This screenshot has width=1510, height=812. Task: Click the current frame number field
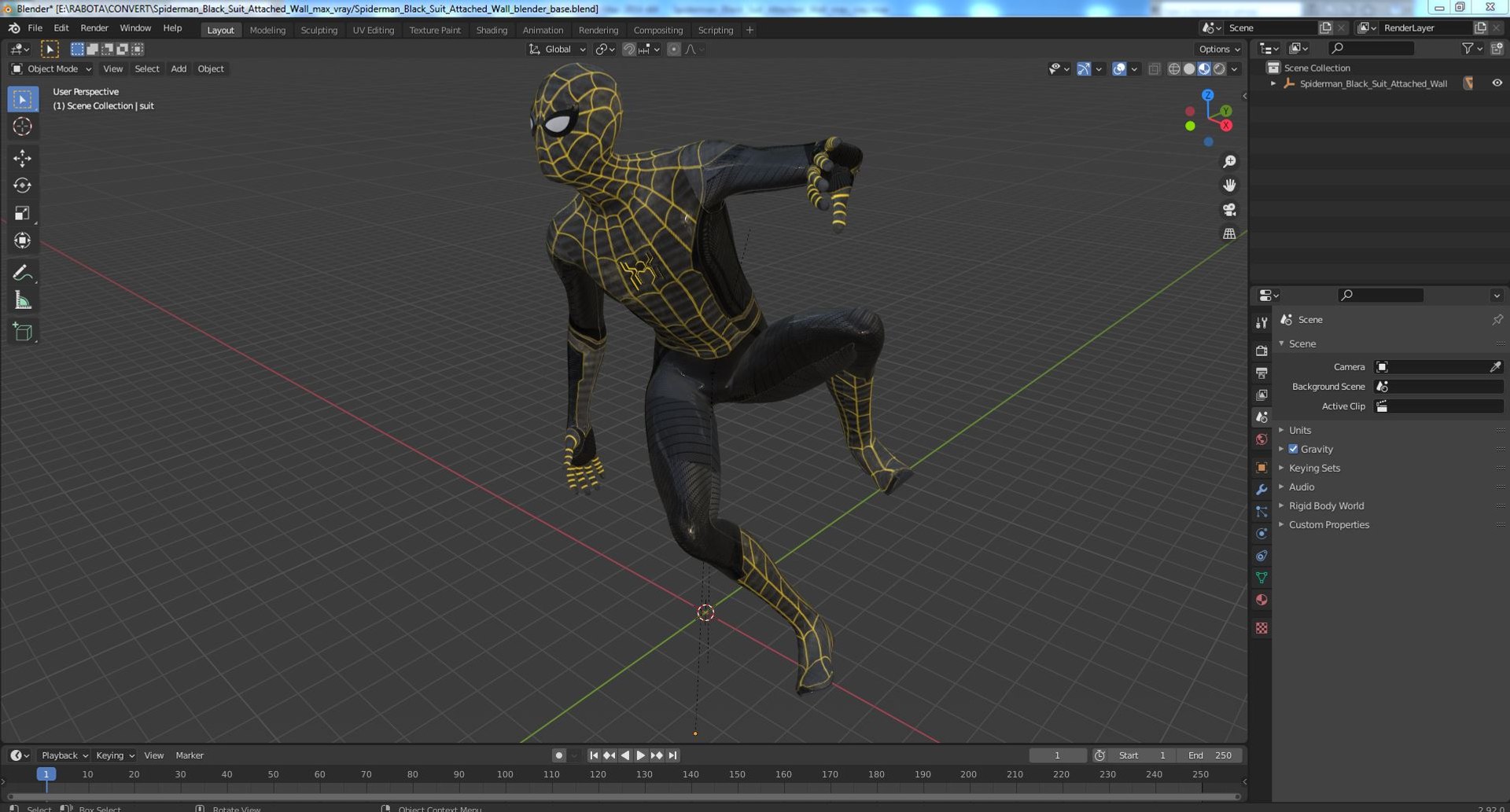pos(1058,755)
